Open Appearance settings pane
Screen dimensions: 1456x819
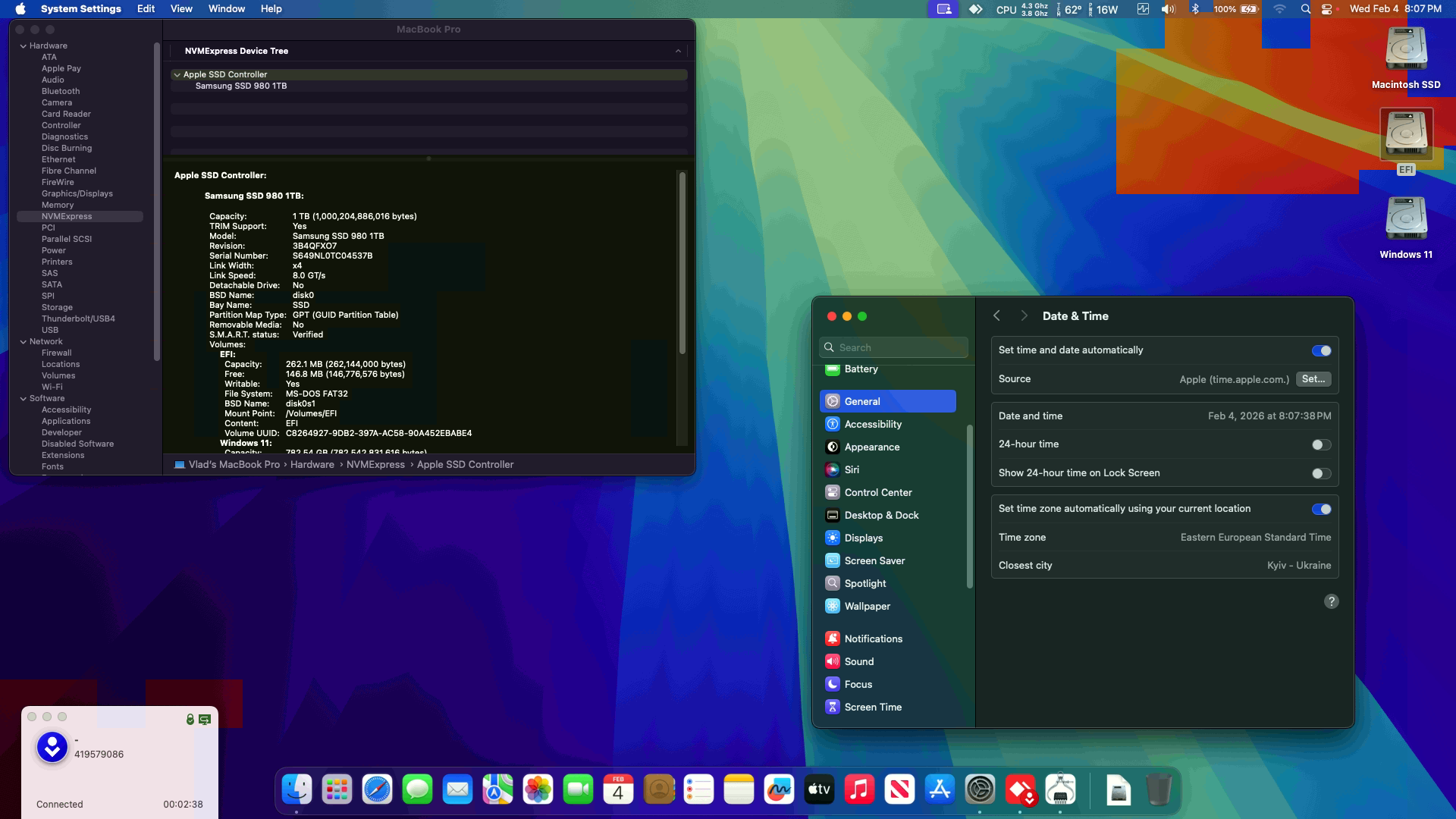pos(887,447)
